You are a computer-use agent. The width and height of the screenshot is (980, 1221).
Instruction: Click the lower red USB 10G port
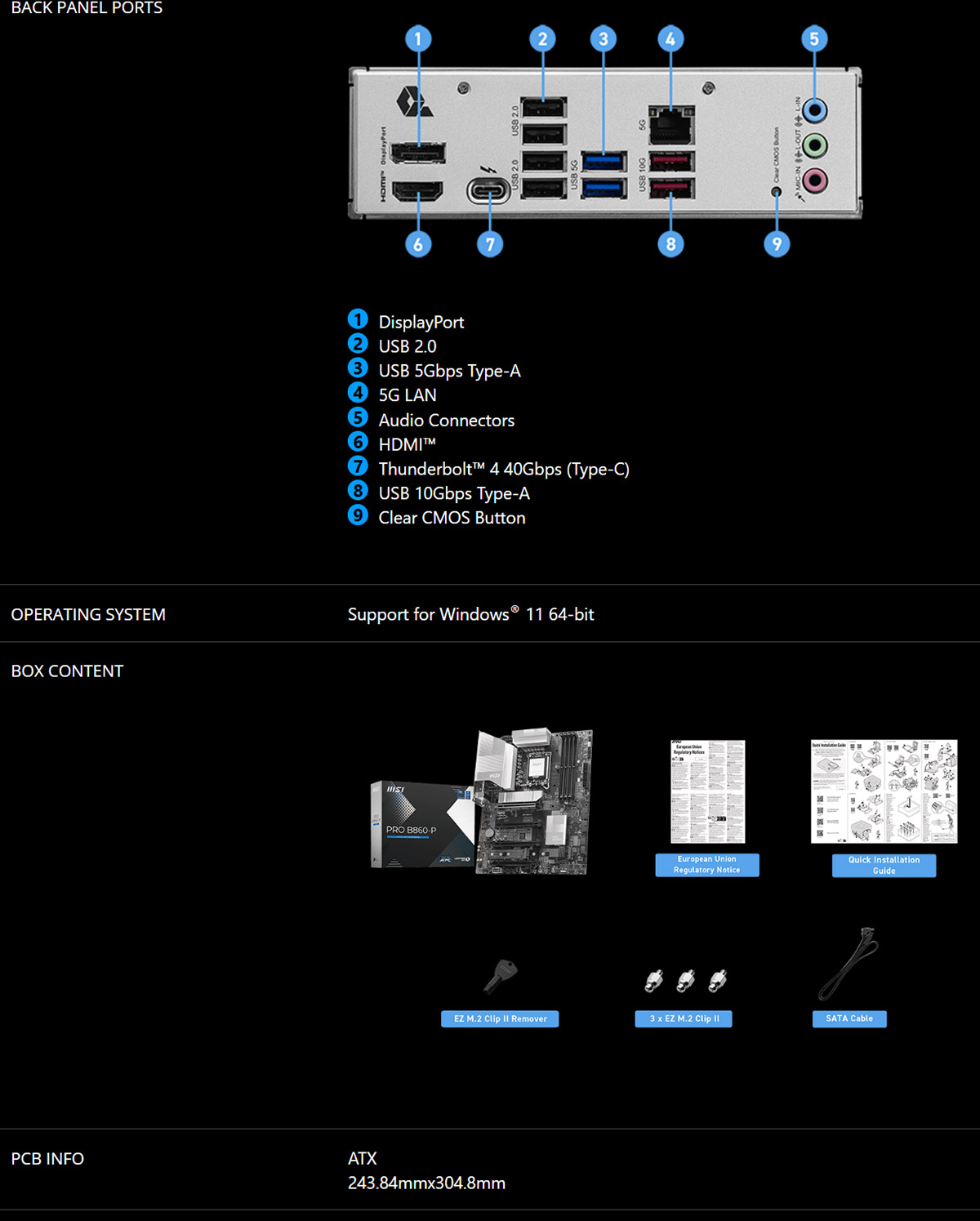pos(672,188)
